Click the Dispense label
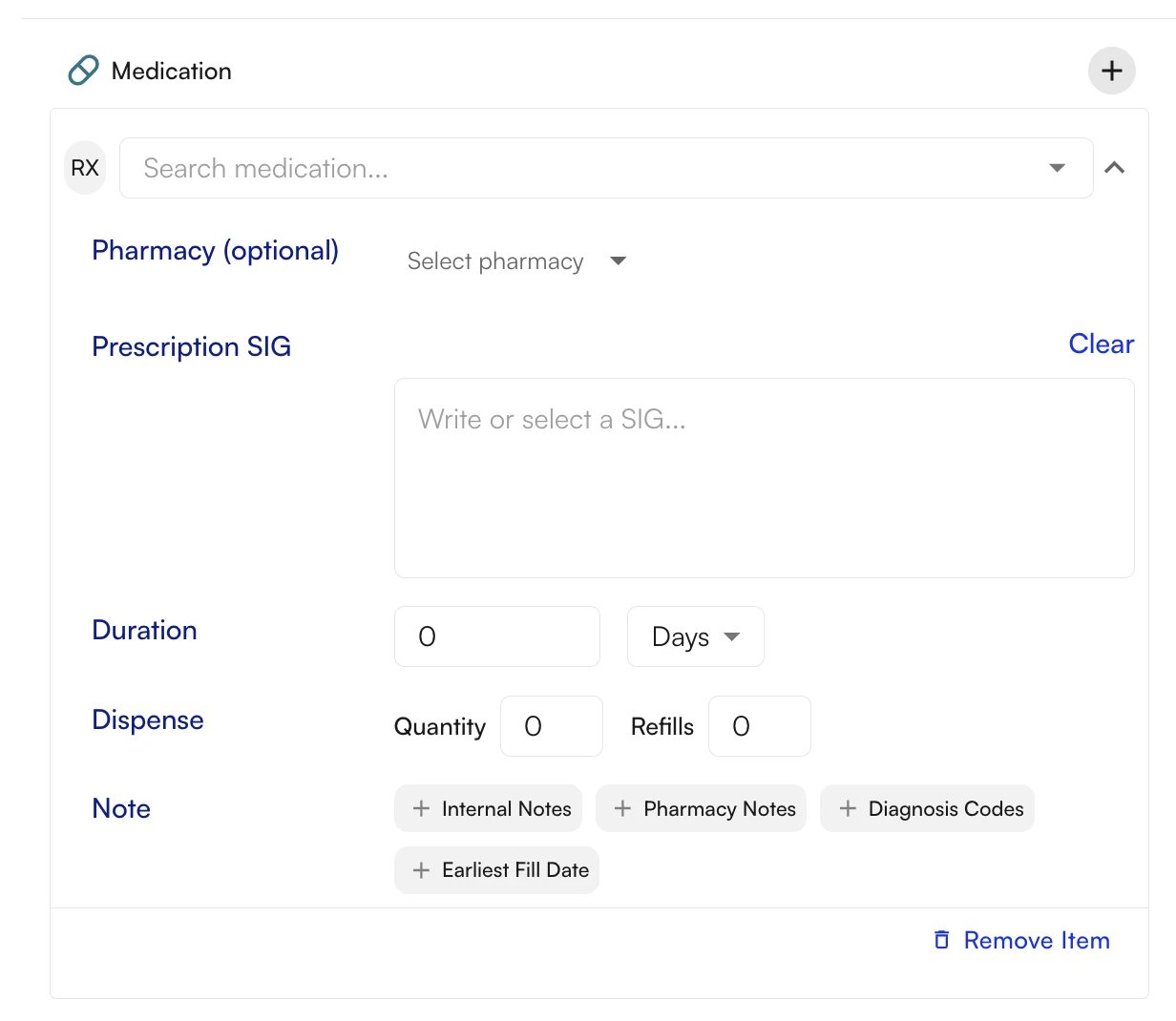Image resolution: width=1176 pixels, height=1021 pixels. coord(148,720)
